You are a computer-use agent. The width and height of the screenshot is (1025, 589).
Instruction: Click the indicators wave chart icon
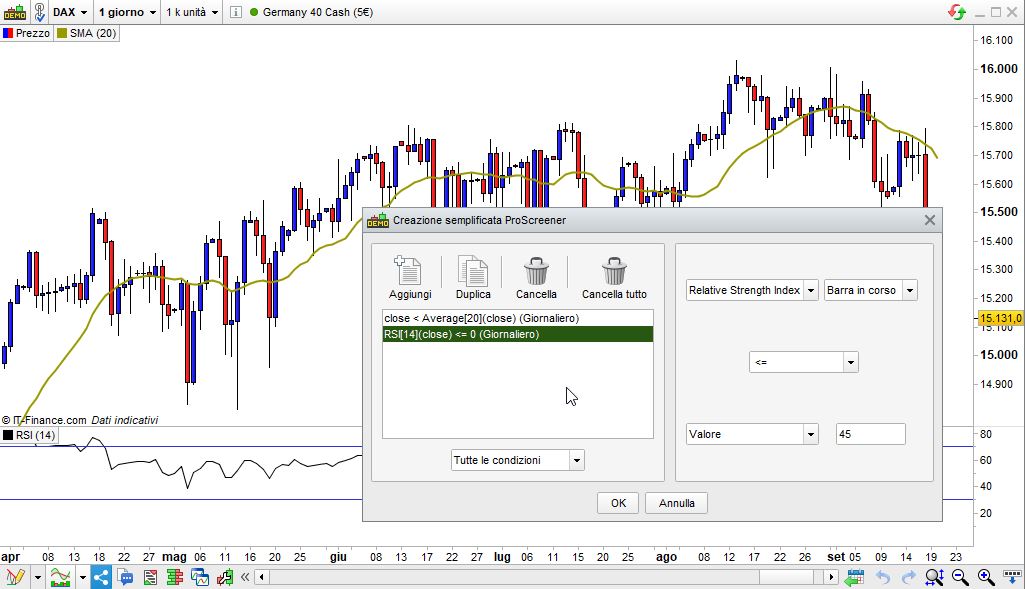coord(60,577)
